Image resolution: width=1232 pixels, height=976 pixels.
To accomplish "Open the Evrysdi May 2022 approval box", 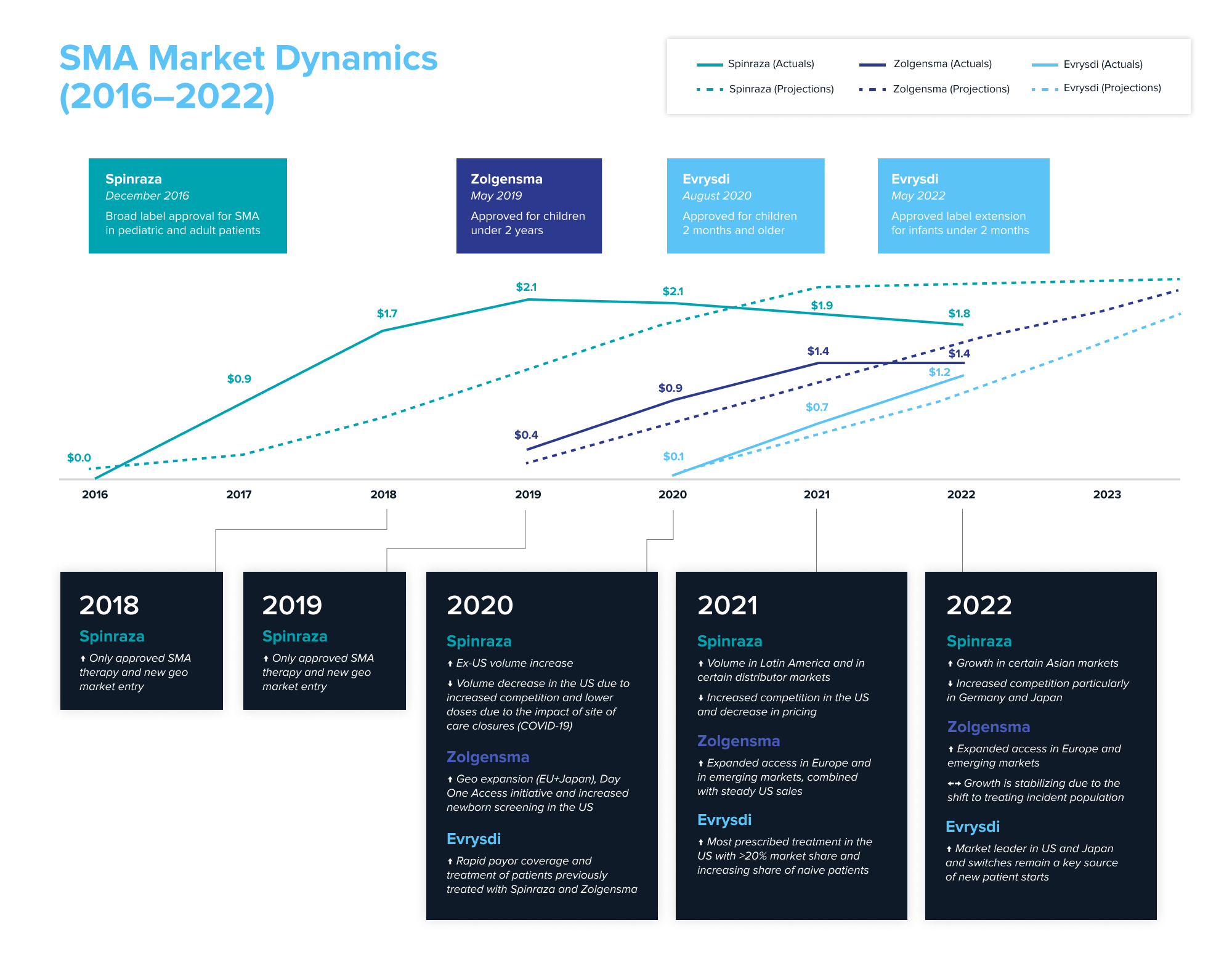I will [963, 206].
